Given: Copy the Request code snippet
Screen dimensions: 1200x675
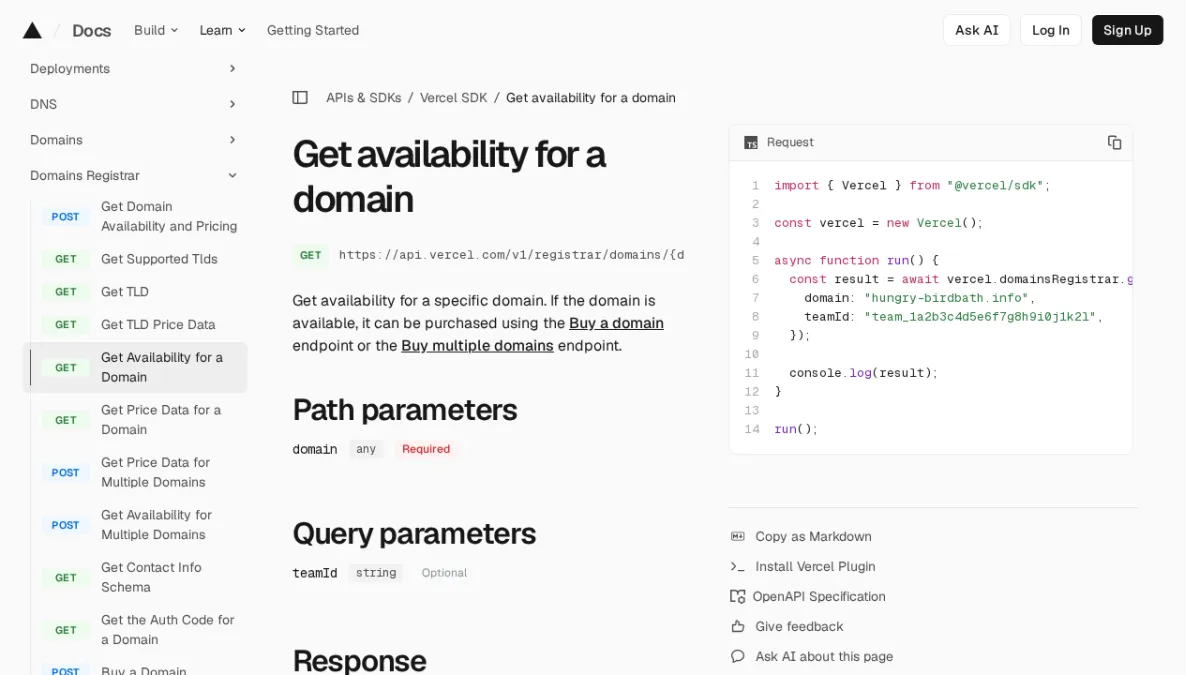Looking at the screenshot, I should tap(1114, 143).
